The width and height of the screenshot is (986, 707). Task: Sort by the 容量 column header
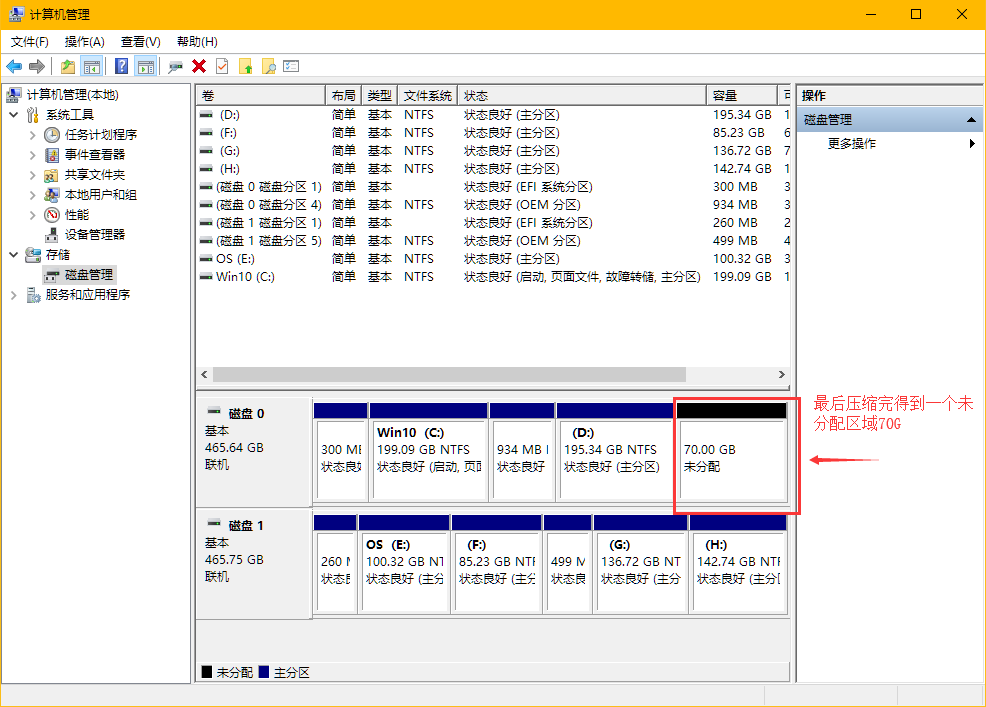coord(741,96)
